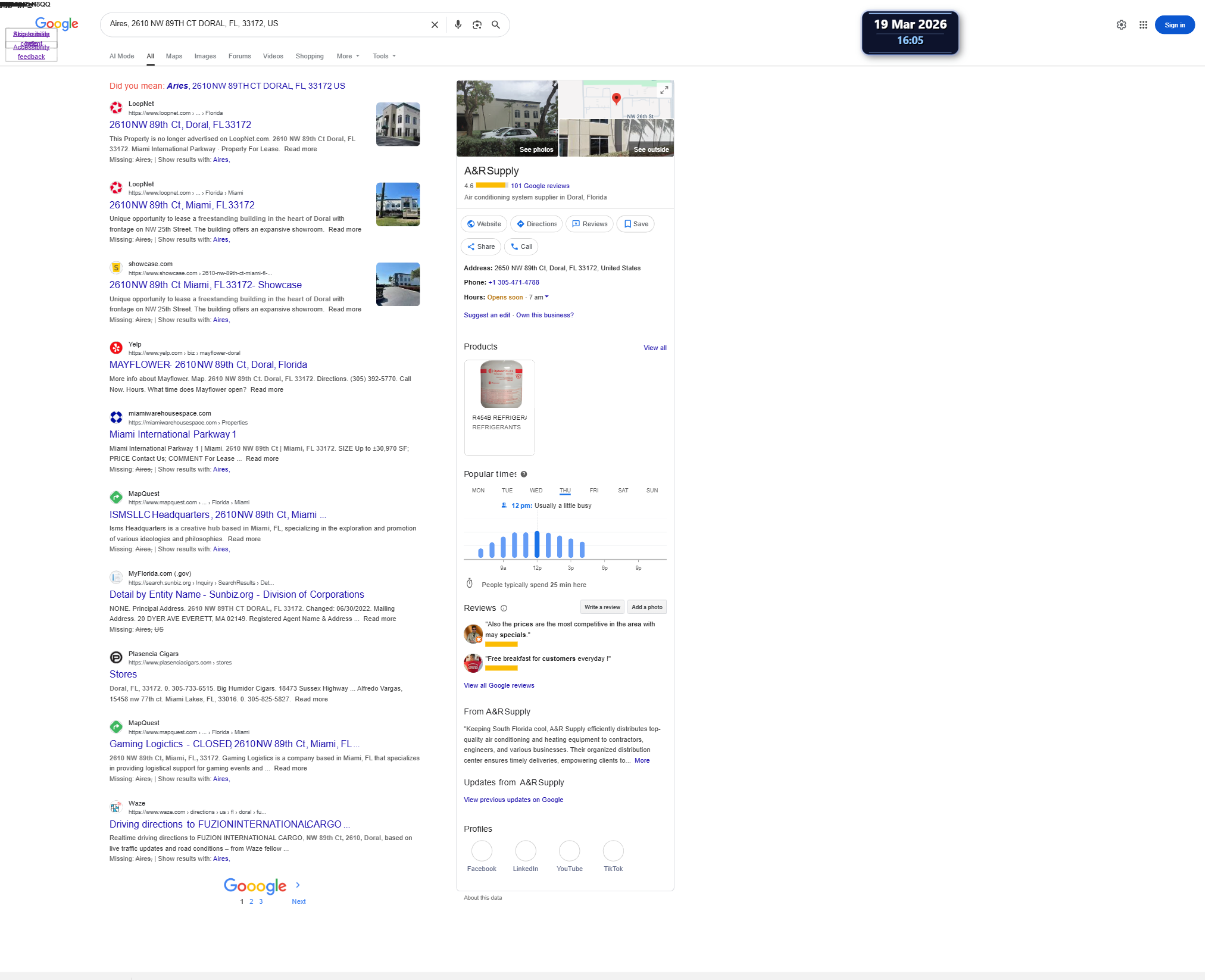Switch to the Maps tab
This screenshot has height=980, width=1212.
(x=174, y=56)
